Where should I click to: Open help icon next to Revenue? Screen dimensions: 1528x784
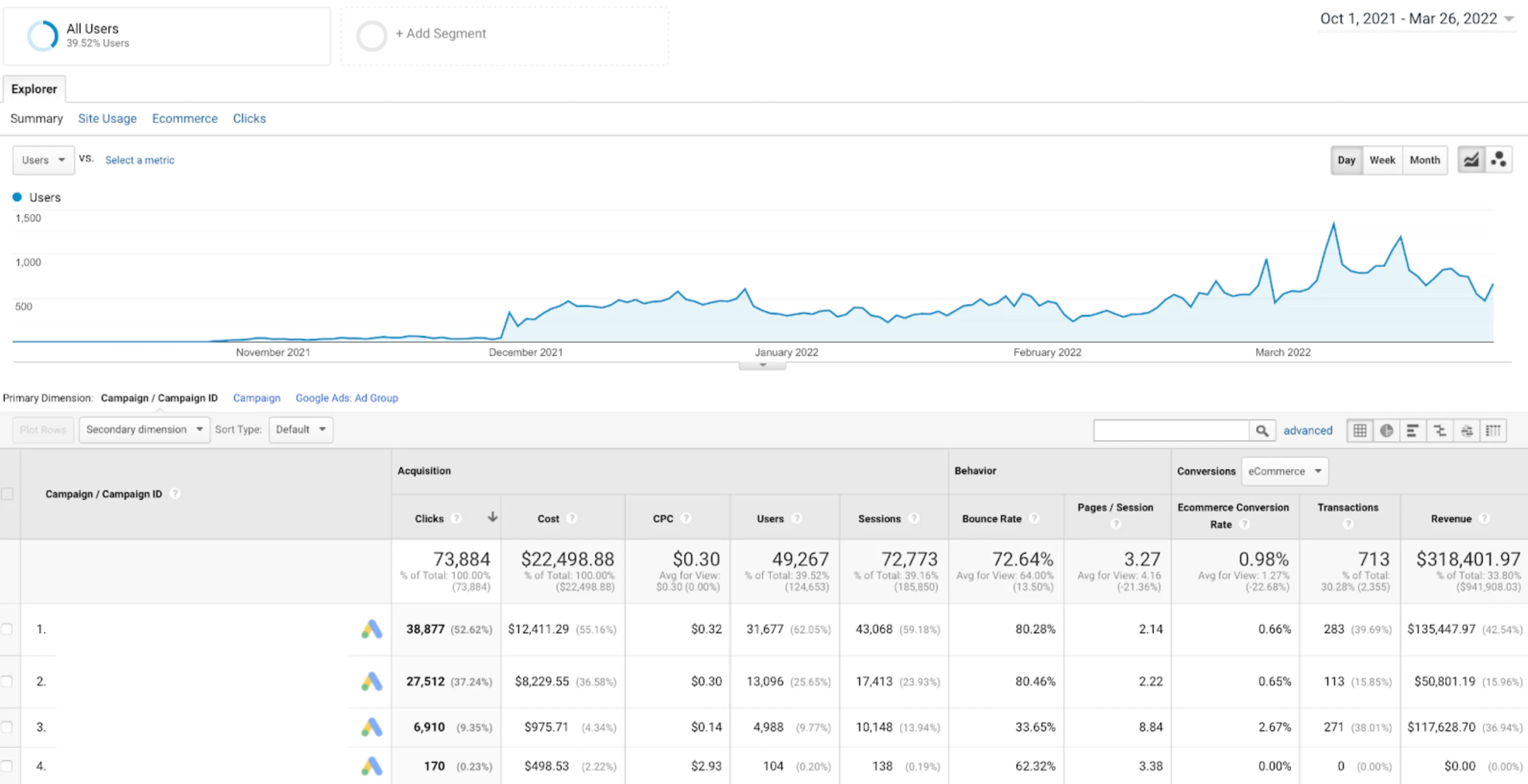(1484, 519)
